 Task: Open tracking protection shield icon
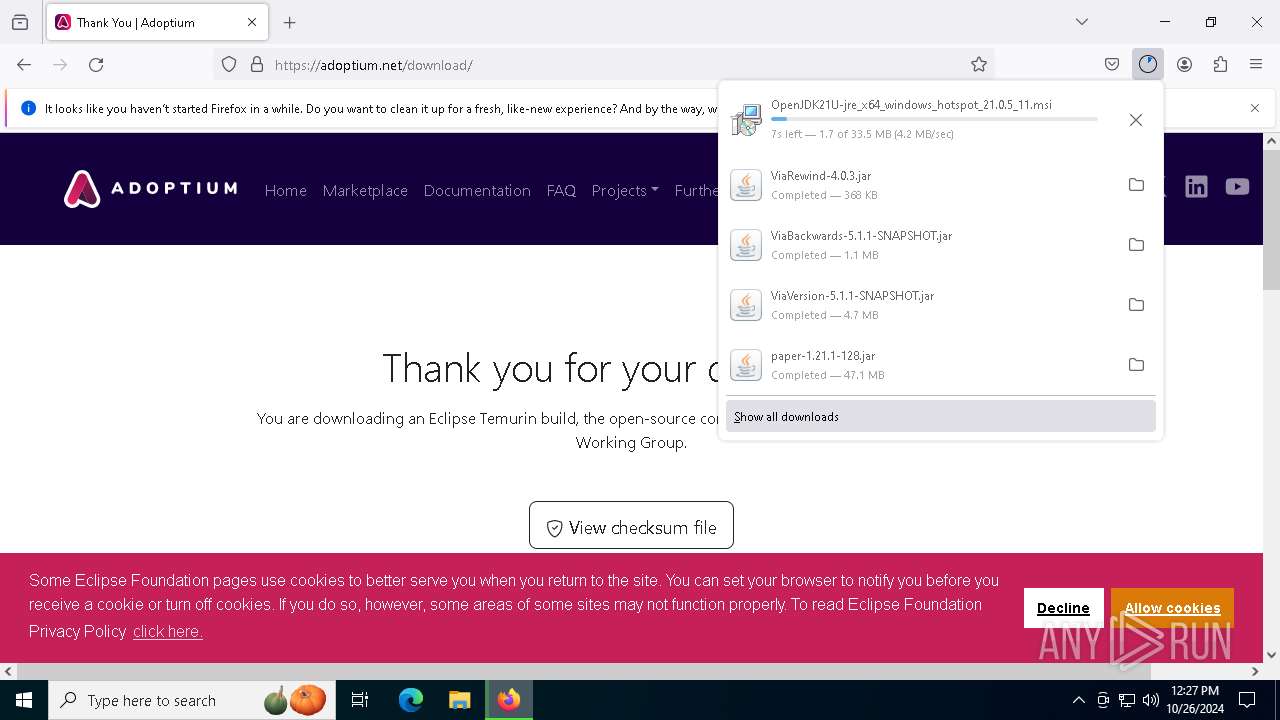pyautogui.click(x=229, y=64)
